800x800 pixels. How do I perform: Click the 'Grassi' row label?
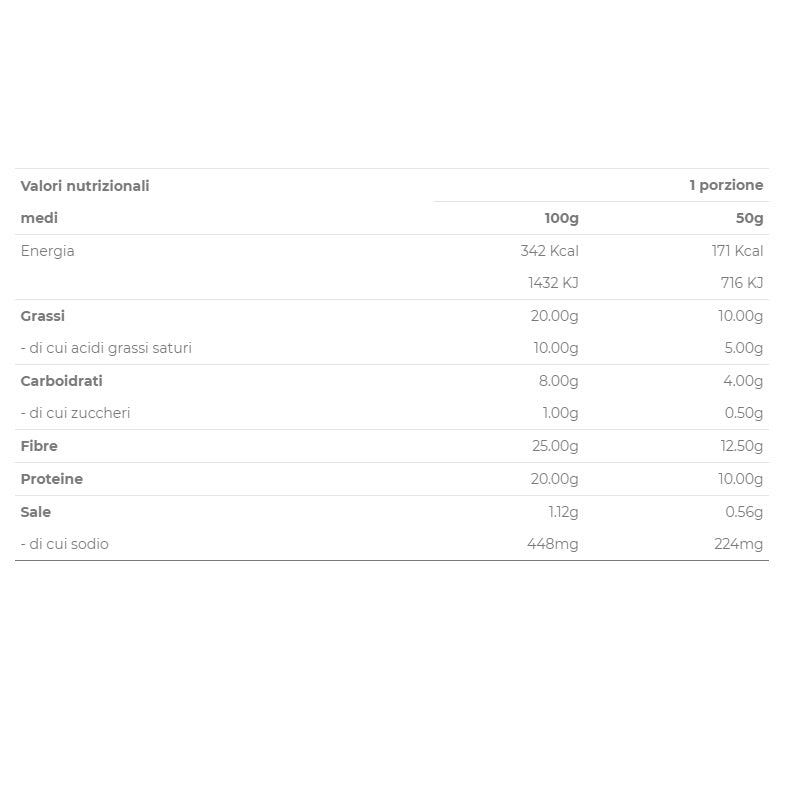click(43, 316)
